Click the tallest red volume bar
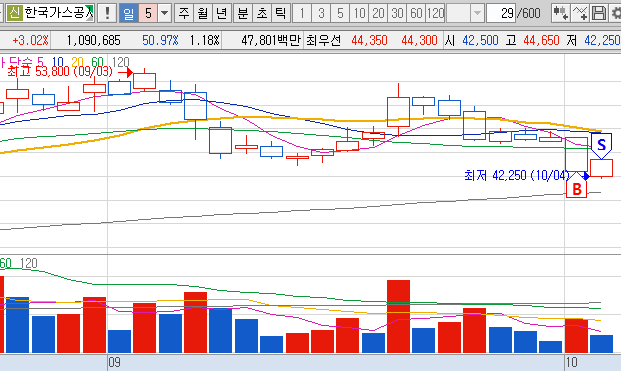 [x=398, y=316]
